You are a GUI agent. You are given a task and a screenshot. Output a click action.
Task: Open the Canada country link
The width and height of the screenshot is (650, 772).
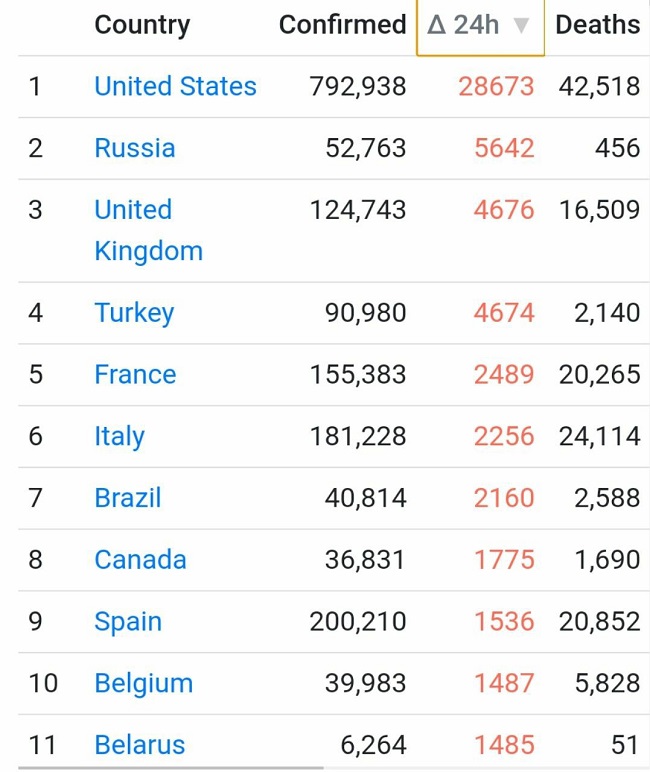pos(140,560)
